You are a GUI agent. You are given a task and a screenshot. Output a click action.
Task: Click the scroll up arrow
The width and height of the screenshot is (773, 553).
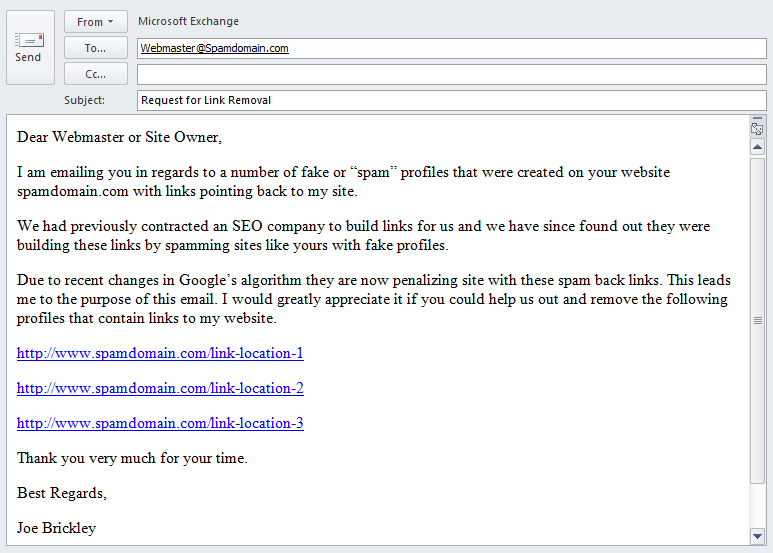pos(757,147)
